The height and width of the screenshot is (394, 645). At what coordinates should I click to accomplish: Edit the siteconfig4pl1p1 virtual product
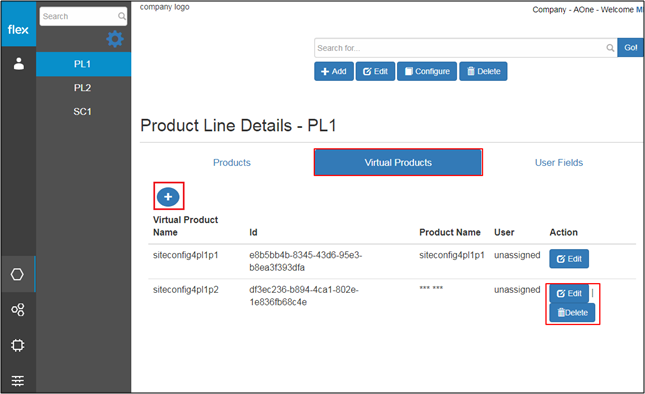569,259
